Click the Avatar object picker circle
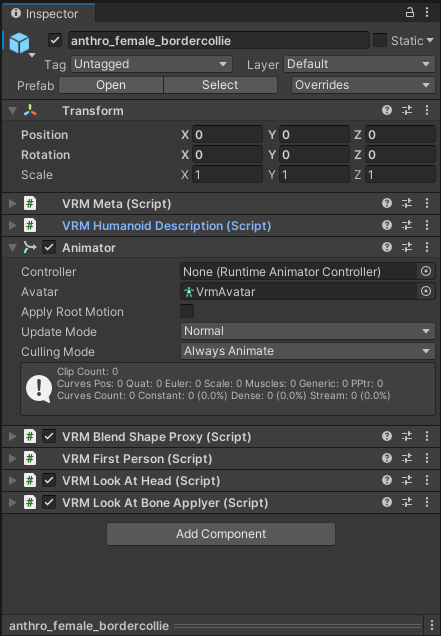441x636 pixels. [426, 291]
